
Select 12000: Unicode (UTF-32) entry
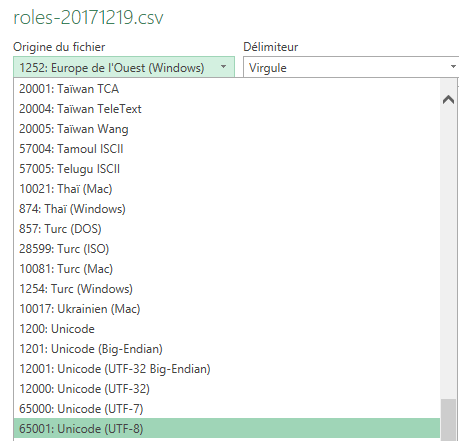coord(227,389)
